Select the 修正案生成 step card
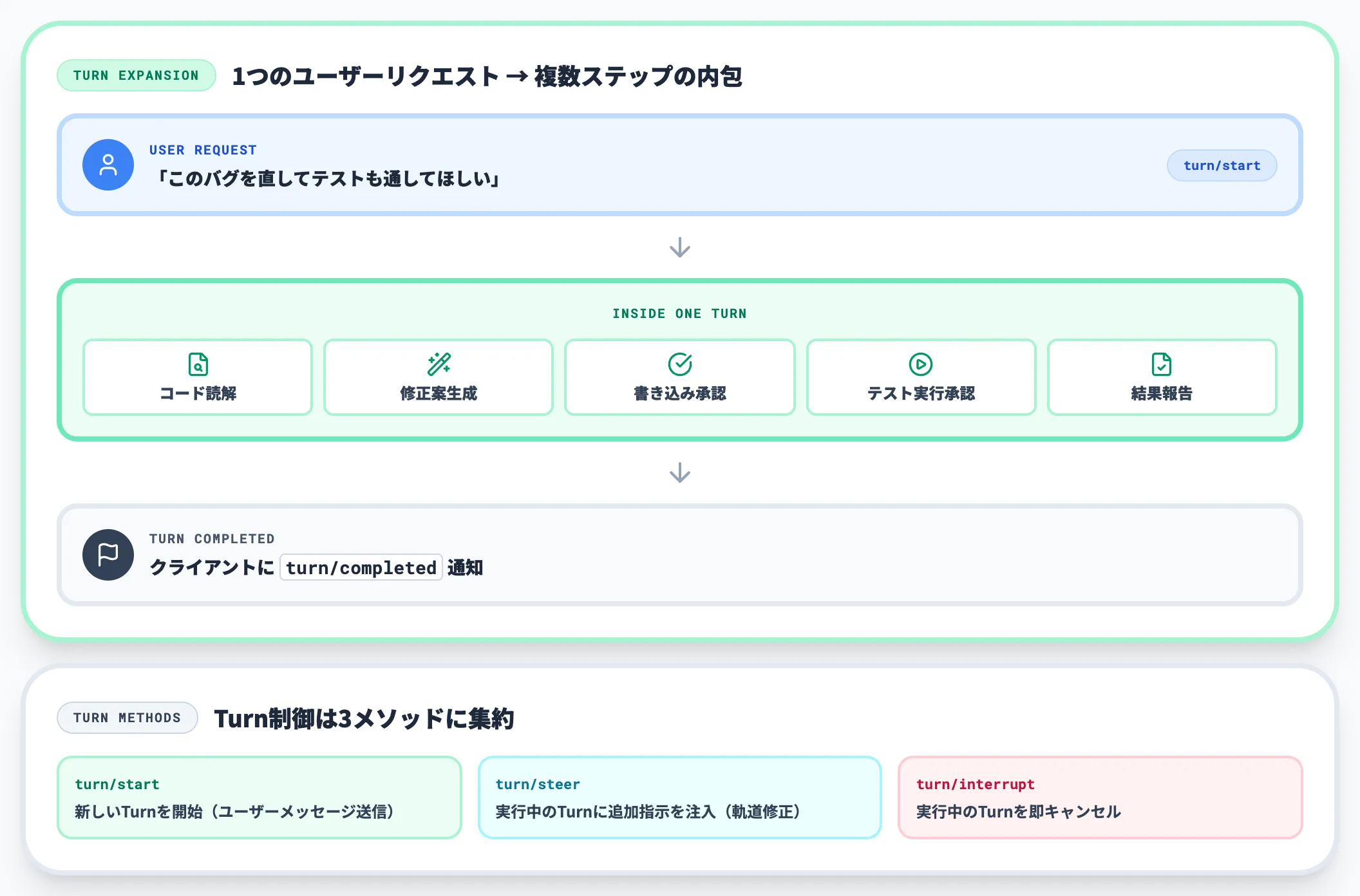Screen dimensions: 1360x896 [439, 377]
